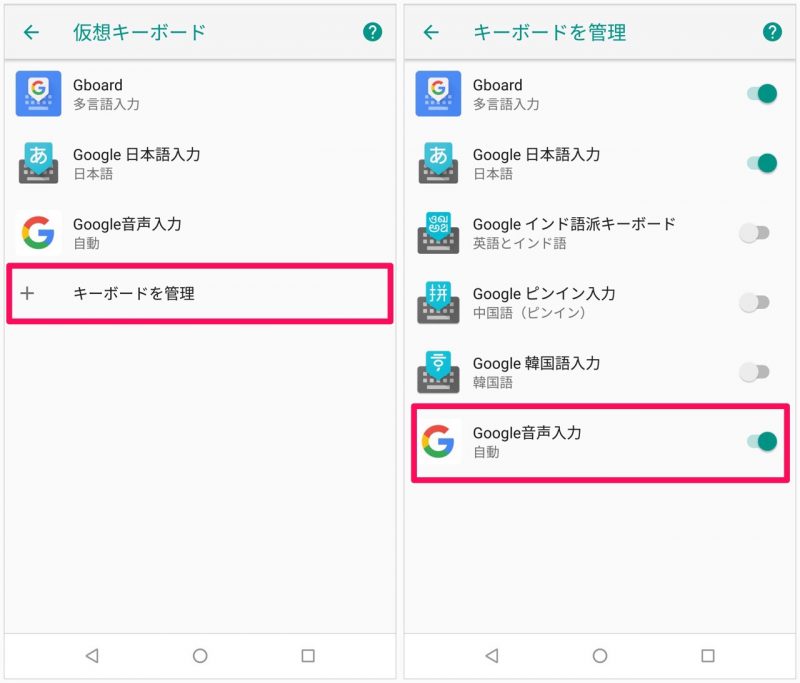Tap plus icon beside キーボードを管理
Image resolution: width=800 pixels, height=683 pixels.
point(27,293)
